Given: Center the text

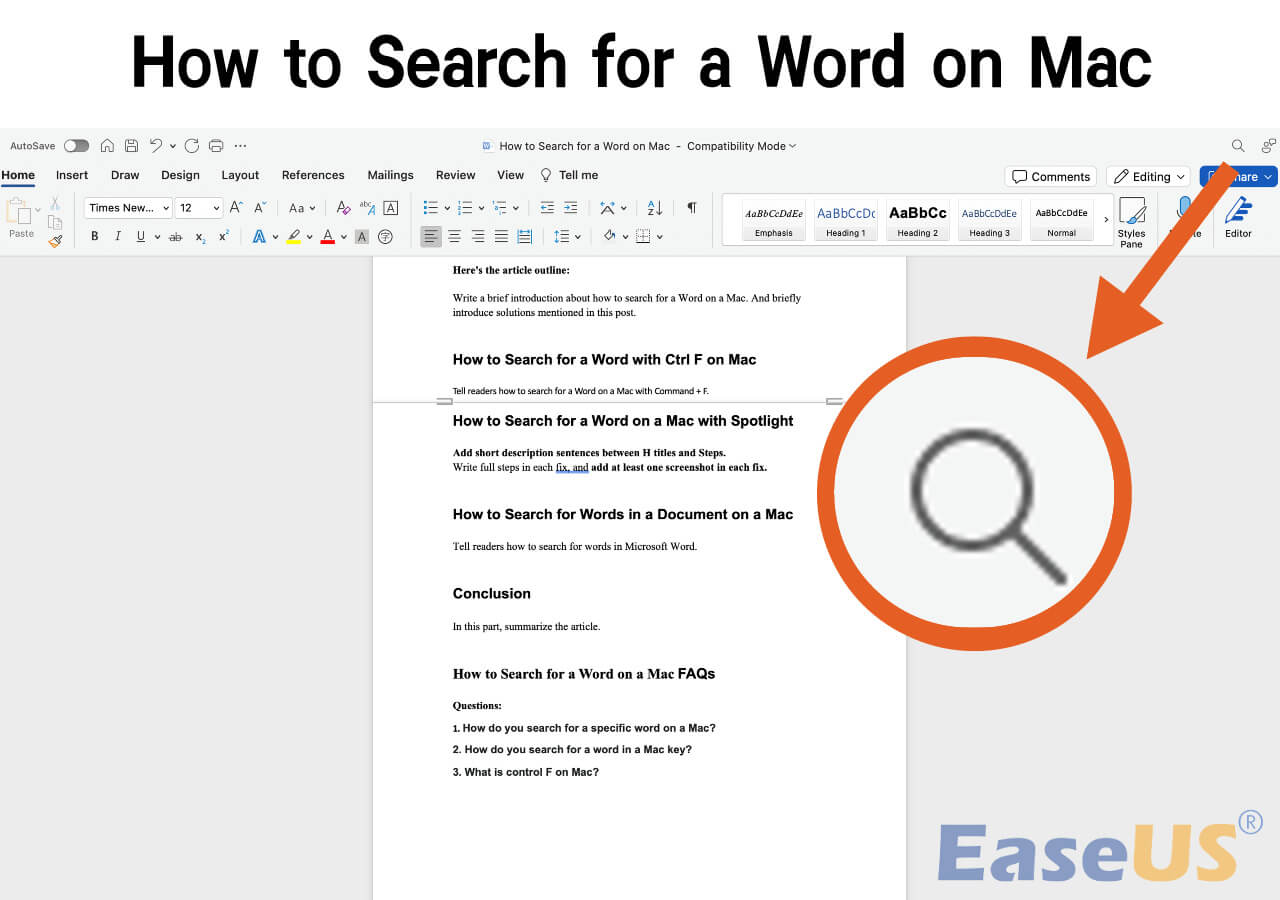Looking at the screenshot, I should (x=454, y=237).
